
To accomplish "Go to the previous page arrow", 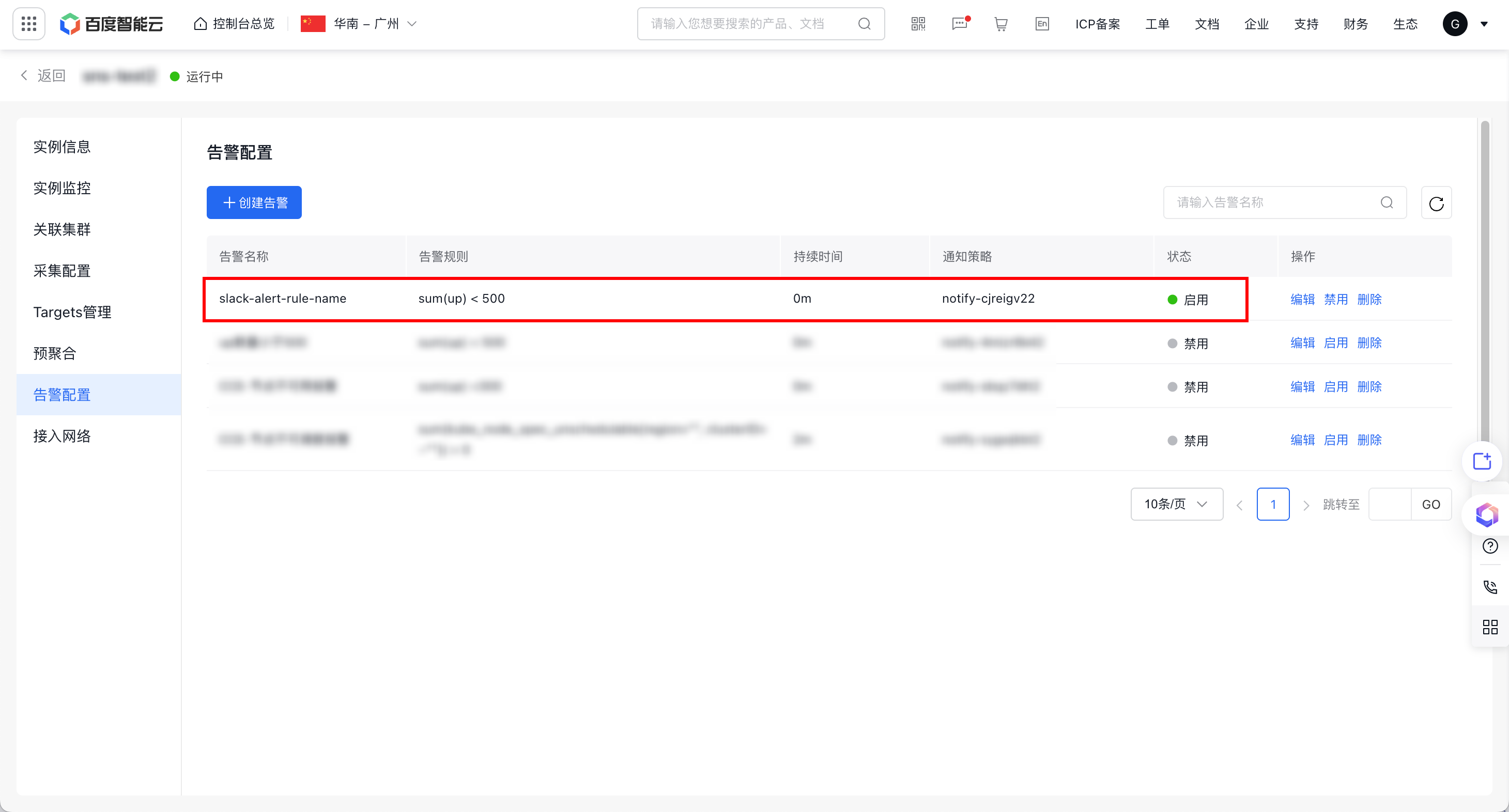I will [1240, 505].
